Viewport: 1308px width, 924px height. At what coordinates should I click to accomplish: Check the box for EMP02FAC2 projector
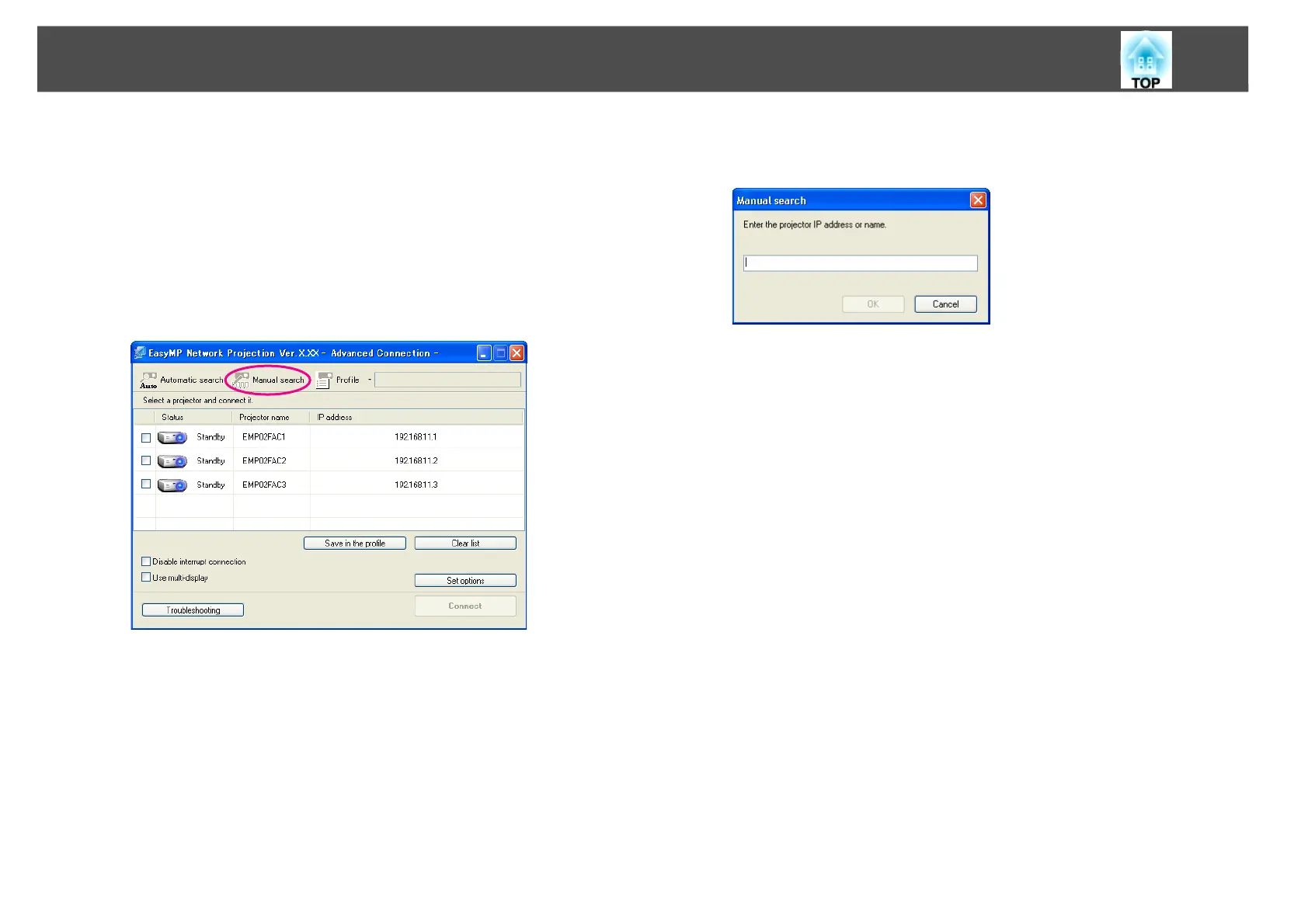click(146, 460)
